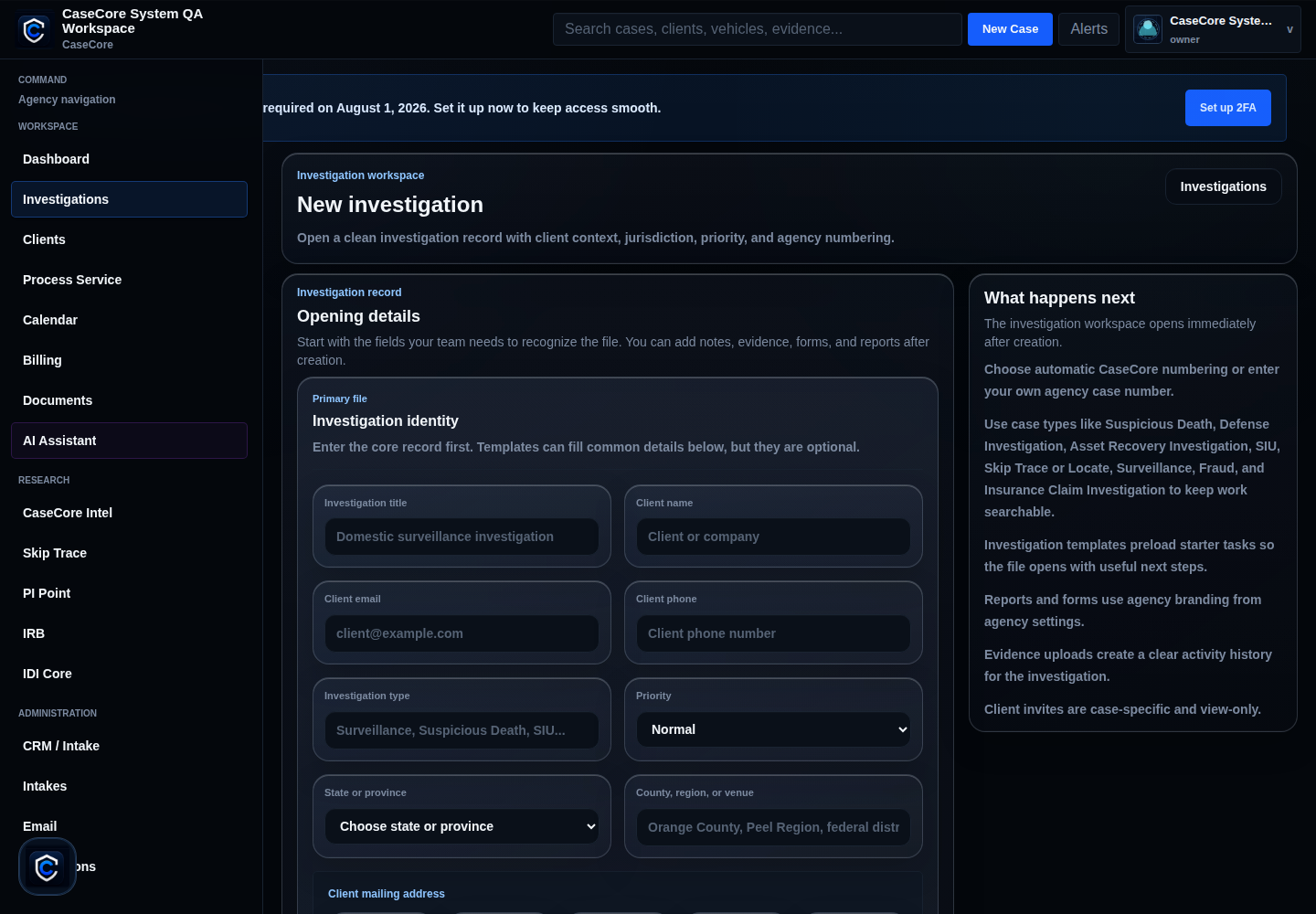The width and height of the screenshot is (1316, 914).
Task: Click the "Client invites are case-specific and view-only." text
Action: tap(1122, 709)
